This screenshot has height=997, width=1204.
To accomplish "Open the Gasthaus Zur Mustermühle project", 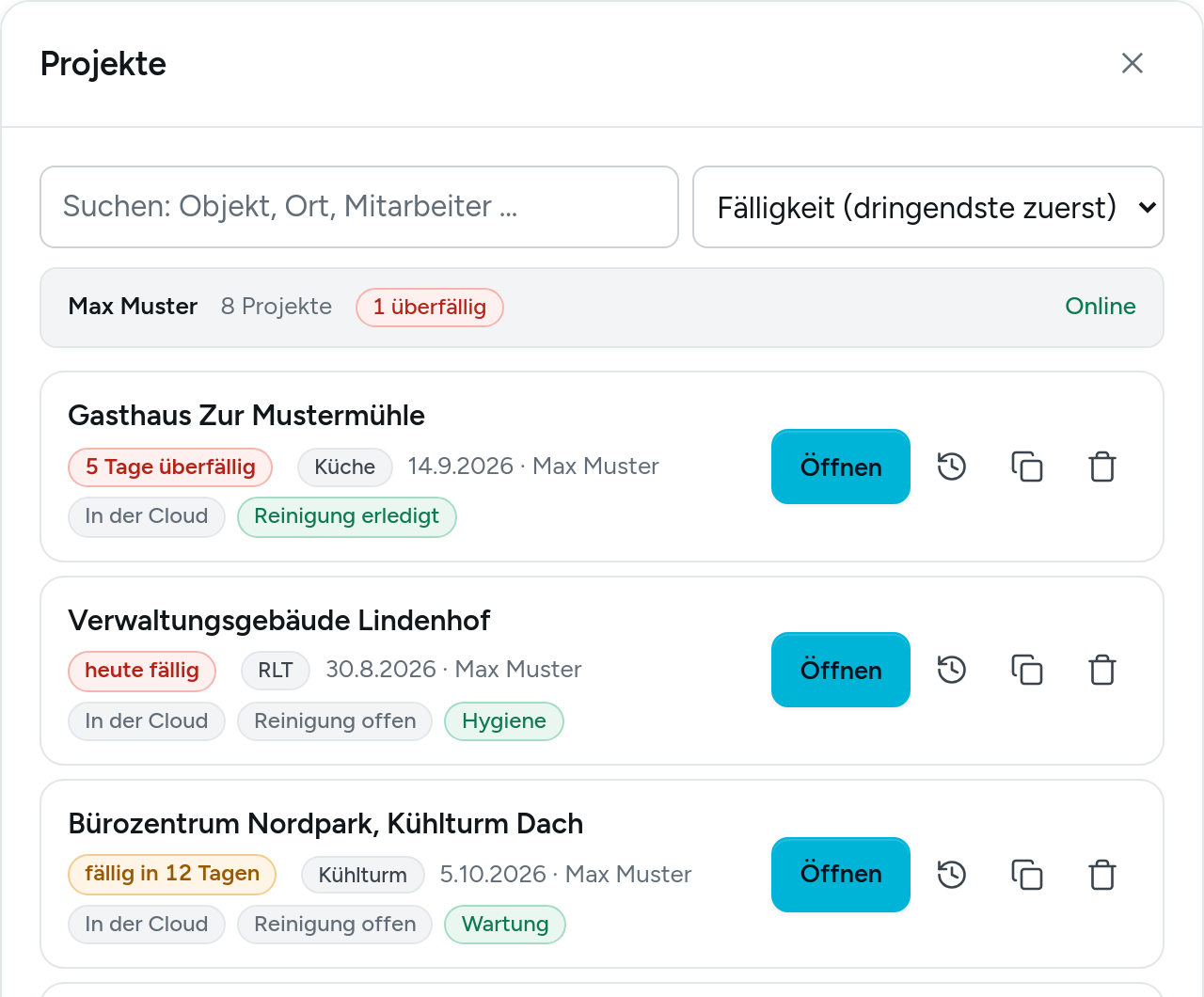I will [841, 467].
